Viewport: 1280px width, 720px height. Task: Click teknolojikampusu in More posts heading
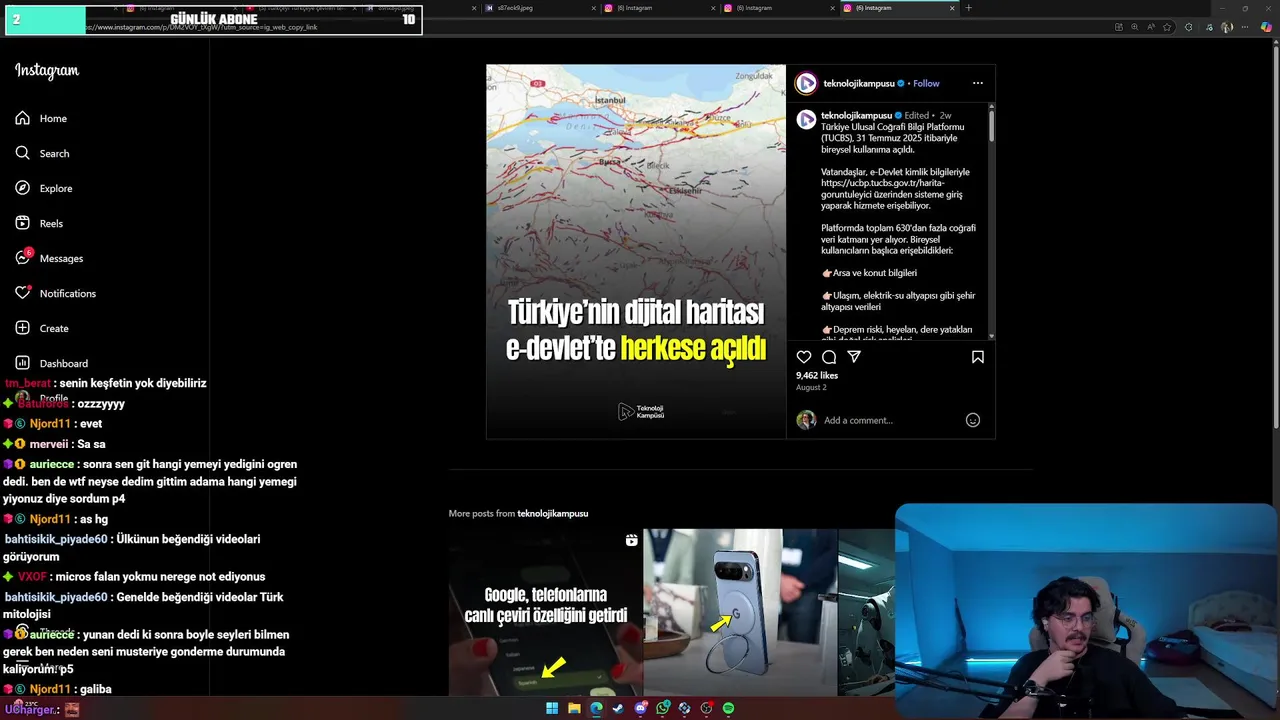coord(552,513)
